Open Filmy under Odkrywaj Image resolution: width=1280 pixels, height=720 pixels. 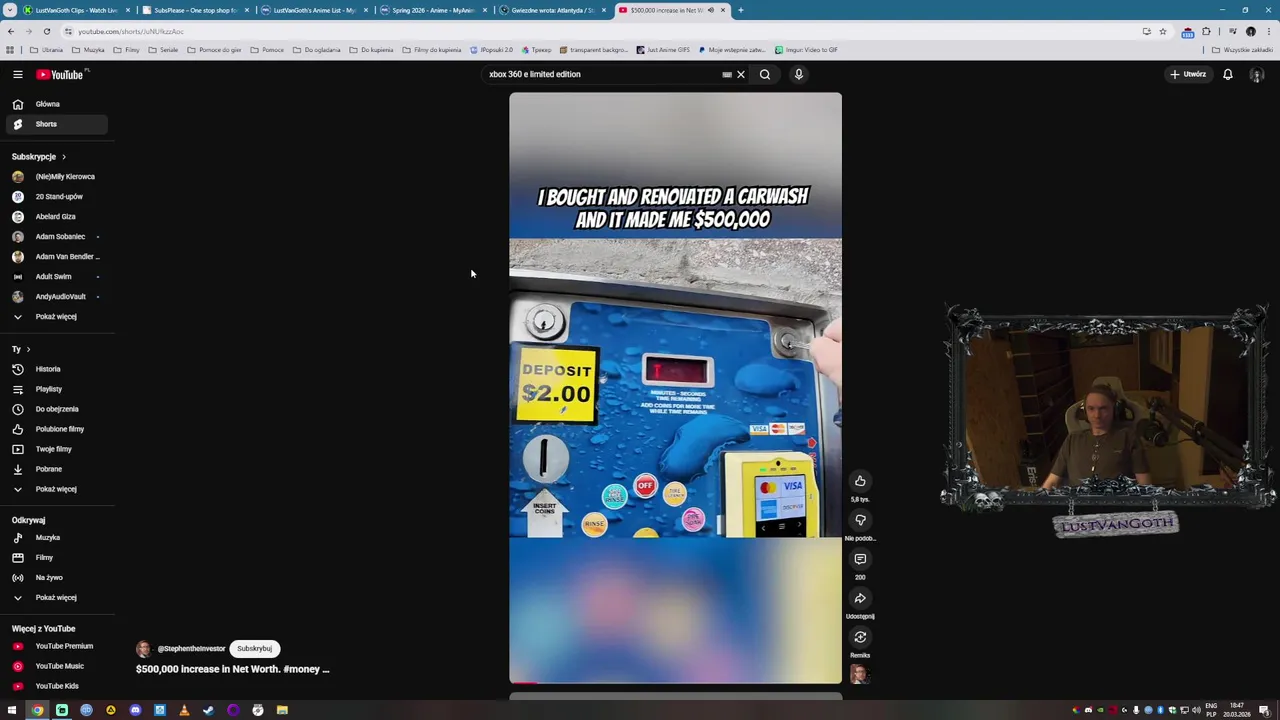point(58,557)
